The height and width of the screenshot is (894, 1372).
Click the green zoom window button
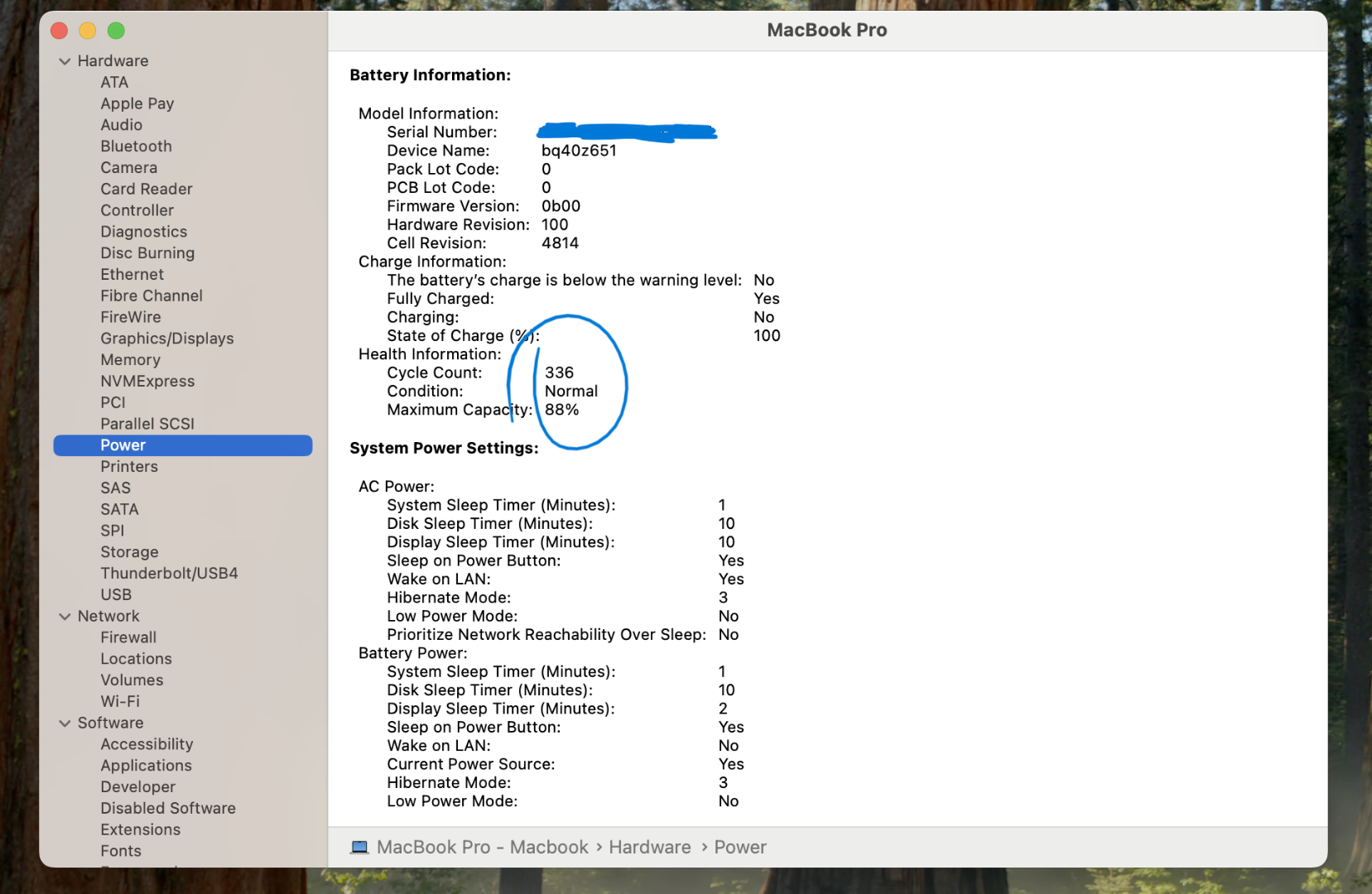[x=116, y=31]
